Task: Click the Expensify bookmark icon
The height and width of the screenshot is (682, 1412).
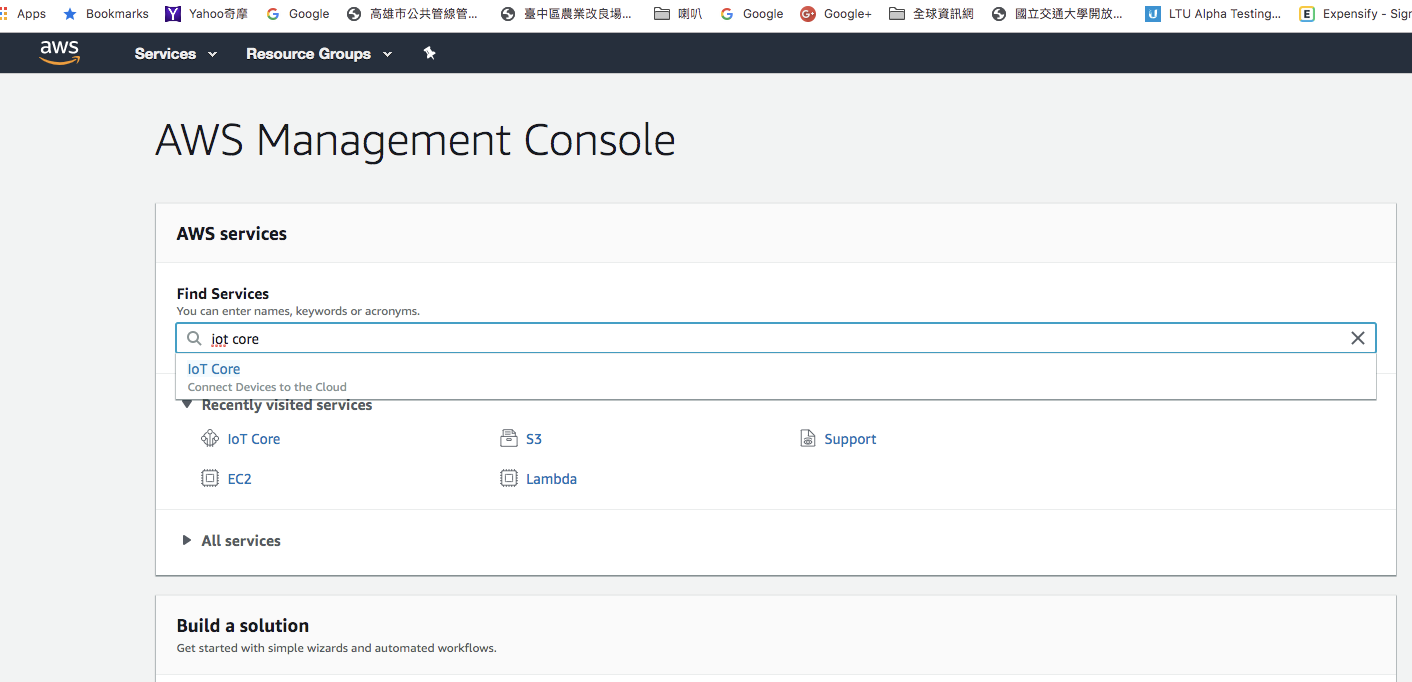Action: (1307, 14)
